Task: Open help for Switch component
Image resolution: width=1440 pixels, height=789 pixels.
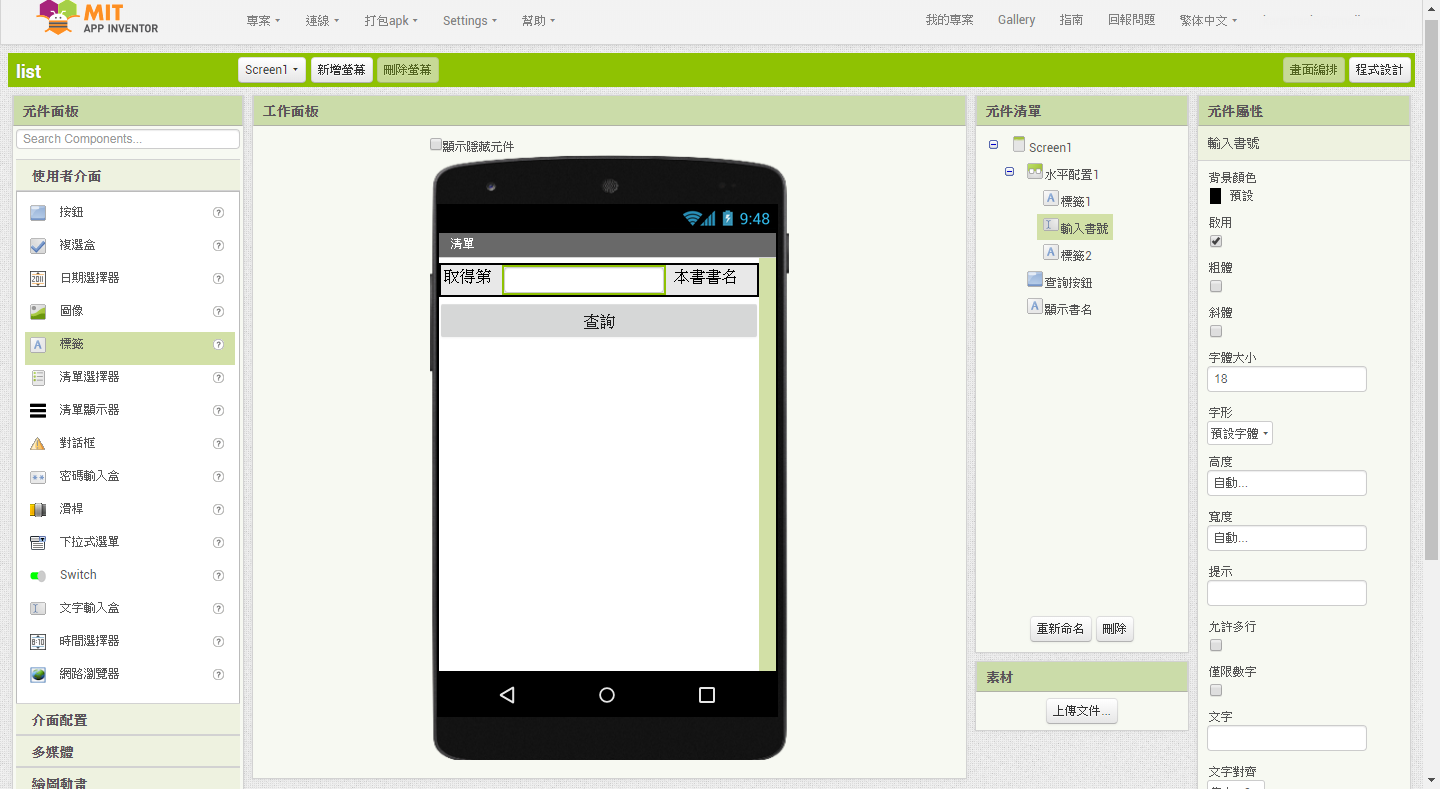Action: pos(218,575)
